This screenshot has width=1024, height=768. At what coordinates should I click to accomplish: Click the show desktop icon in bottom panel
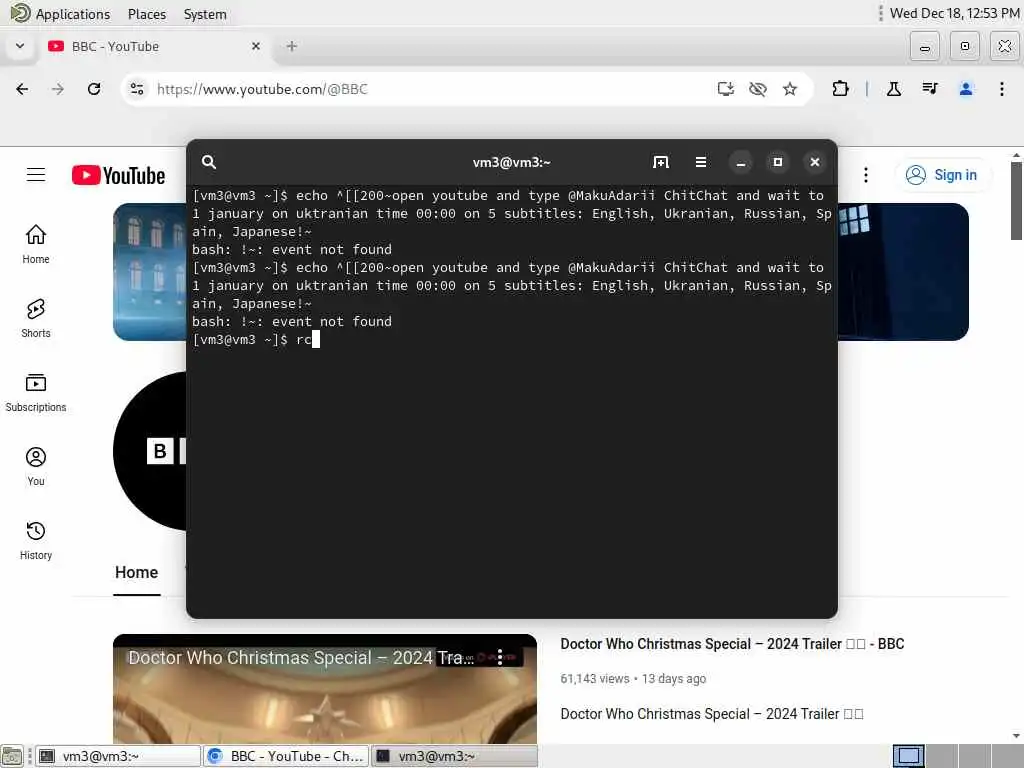point(12,756)
